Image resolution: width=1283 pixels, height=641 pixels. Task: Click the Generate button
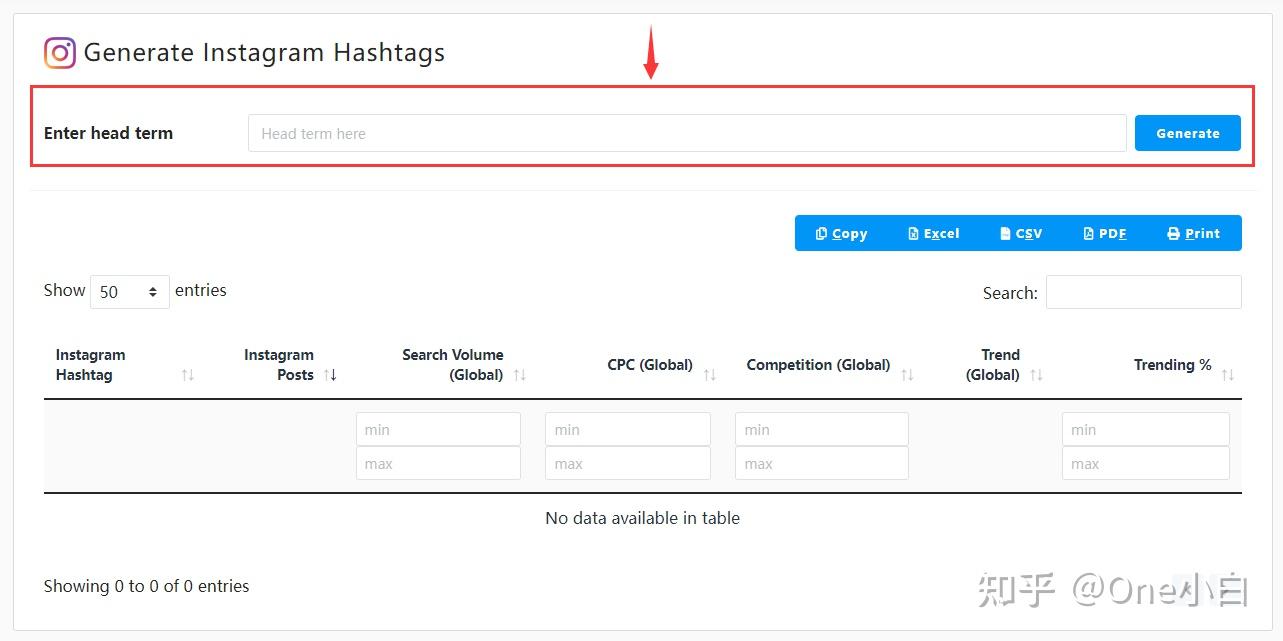point(1187,132)
